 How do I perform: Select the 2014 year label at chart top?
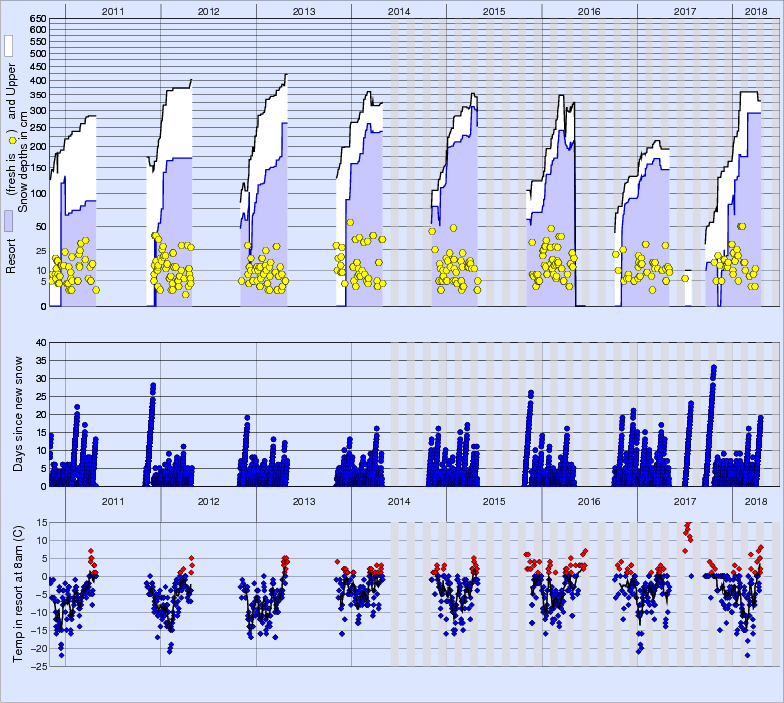399,10
